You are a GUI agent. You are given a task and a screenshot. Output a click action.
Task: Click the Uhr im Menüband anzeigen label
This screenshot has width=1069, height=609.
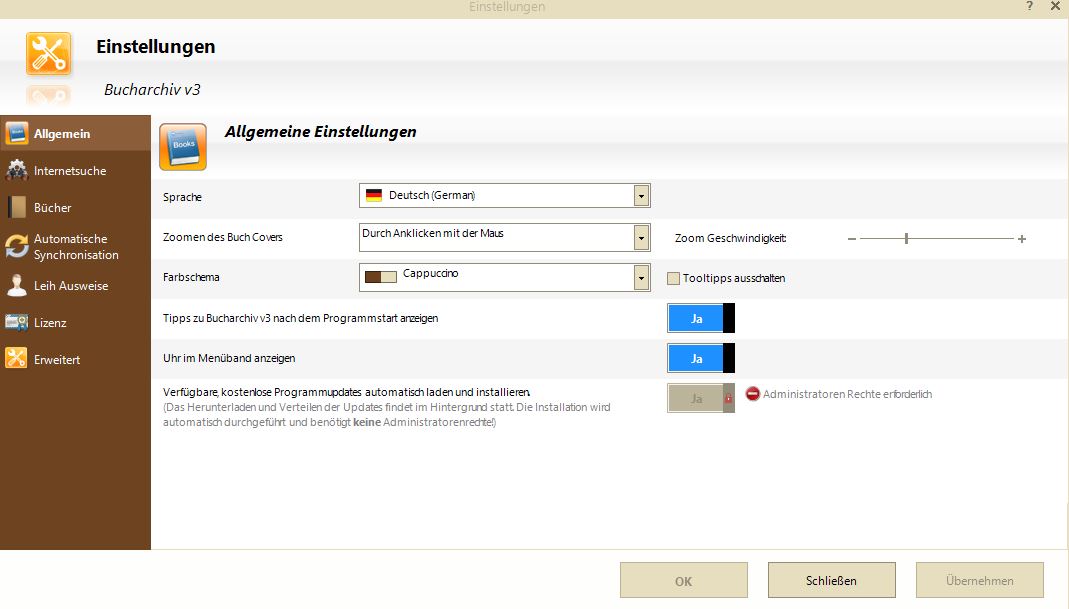(229, 358)
